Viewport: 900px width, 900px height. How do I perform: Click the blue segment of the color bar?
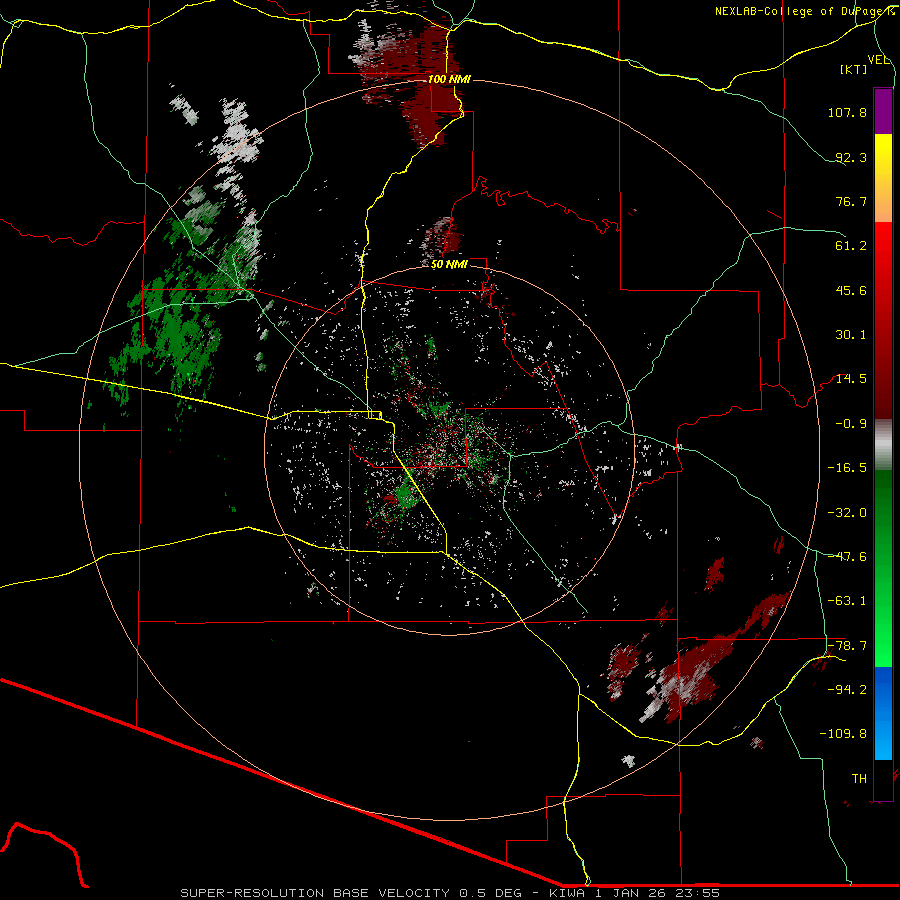883,713
